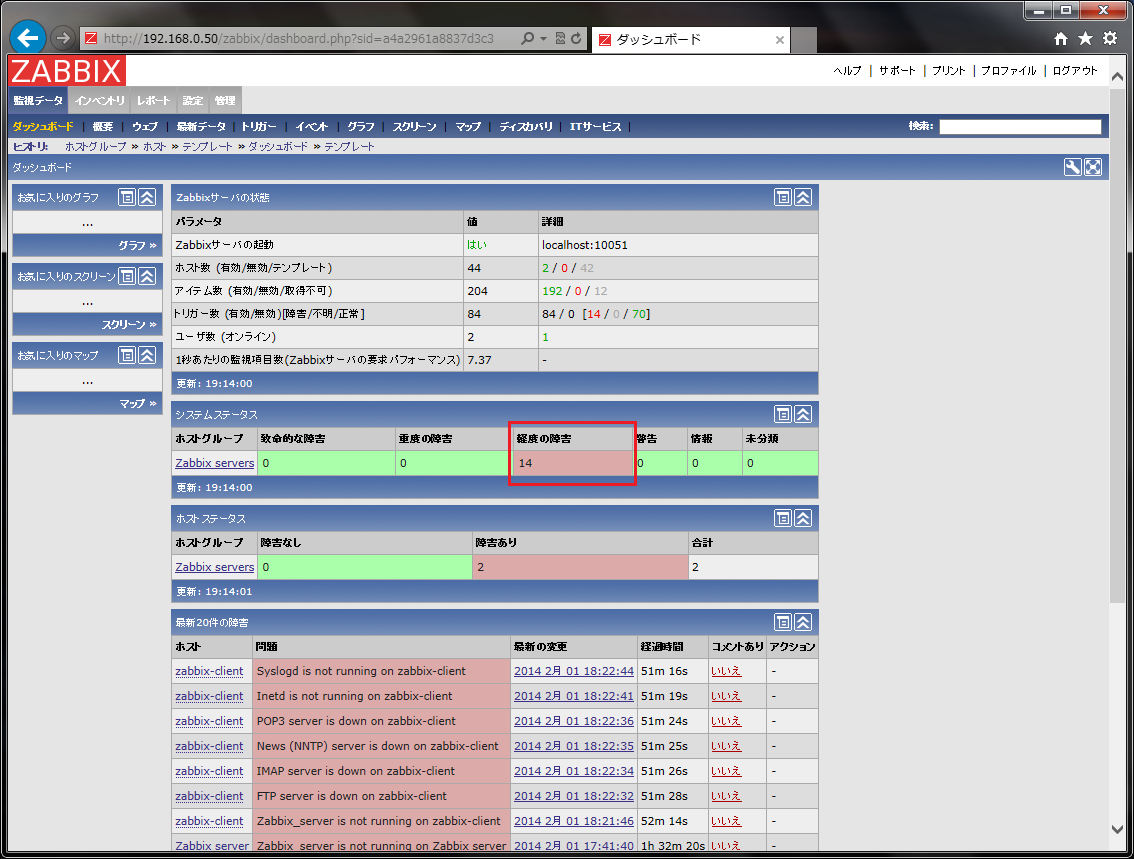Open browser home icon
This screenshot has width=1134, height=859.
tap(1060, 39)
